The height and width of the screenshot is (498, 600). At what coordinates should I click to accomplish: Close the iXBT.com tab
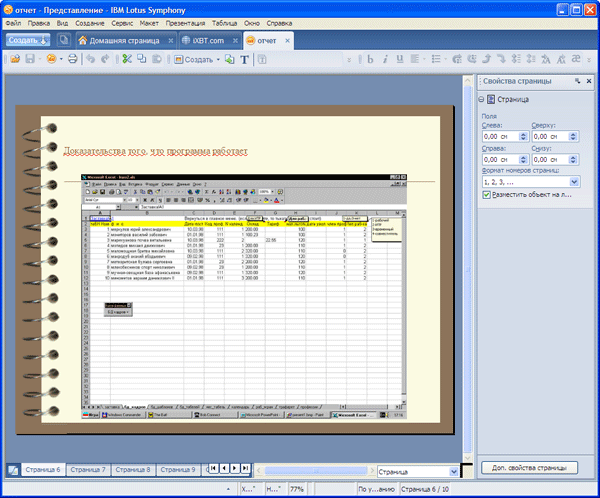235,41
